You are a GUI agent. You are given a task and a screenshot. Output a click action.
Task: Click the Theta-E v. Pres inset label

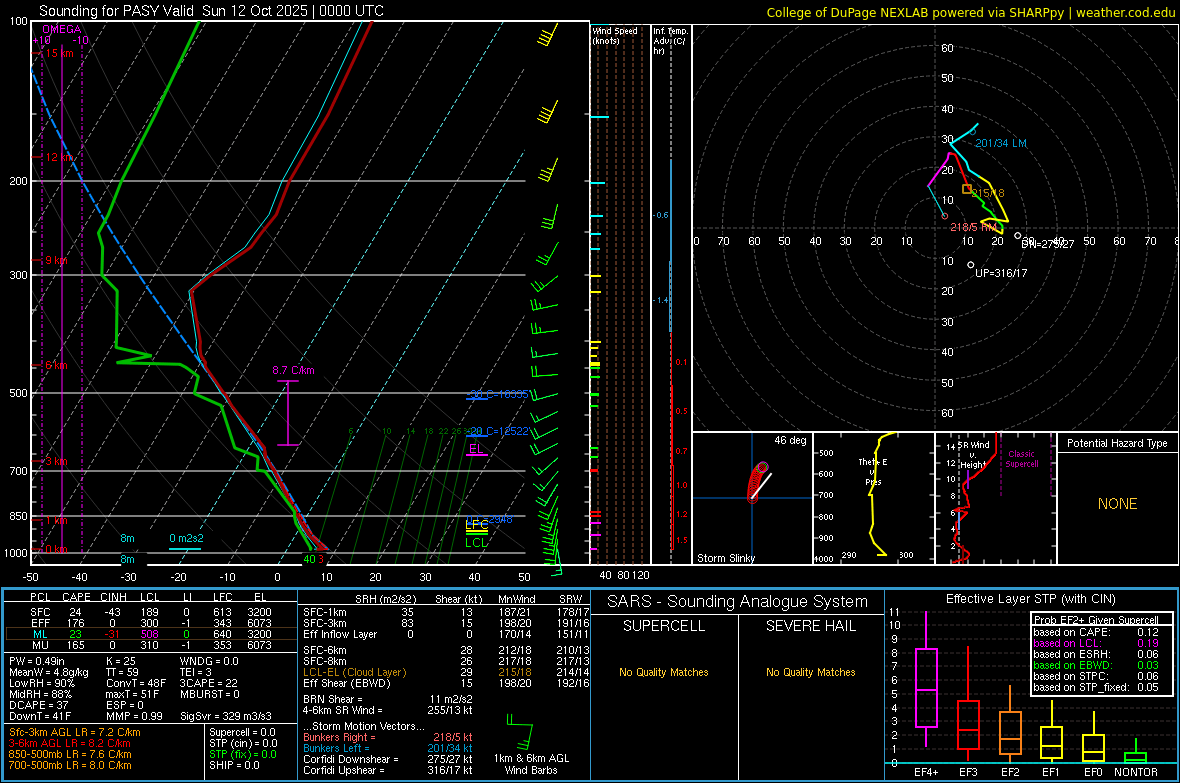pos(873,471)
